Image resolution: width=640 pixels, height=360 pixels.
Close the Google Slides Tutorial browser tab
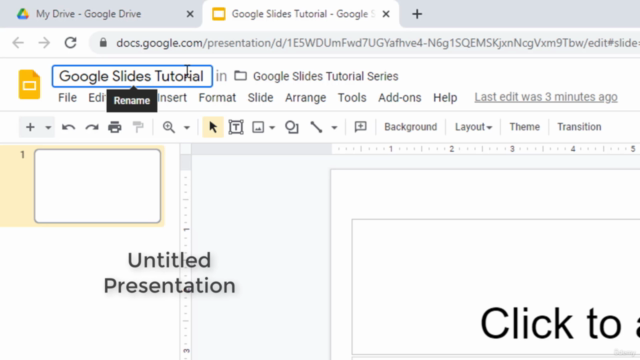(386, 14)
